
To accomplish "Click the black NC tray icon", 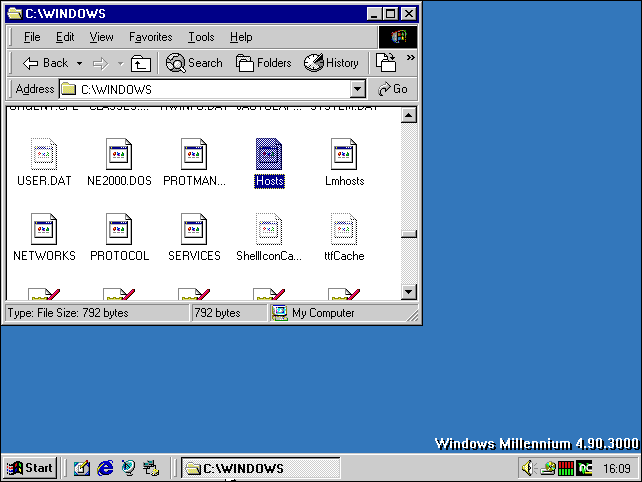I will tap(584, 468).
